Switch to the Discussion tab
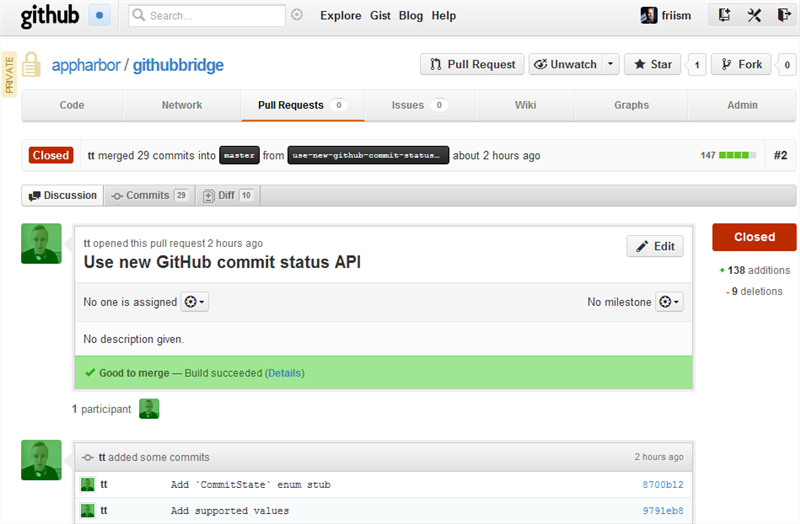800x524 pixels. [x=63, y=195]
